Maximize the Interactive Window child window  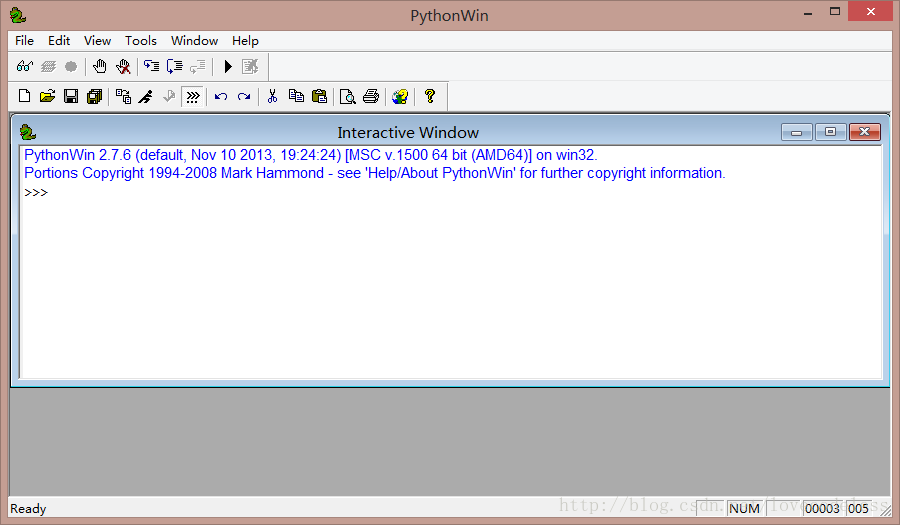[830, 132]
